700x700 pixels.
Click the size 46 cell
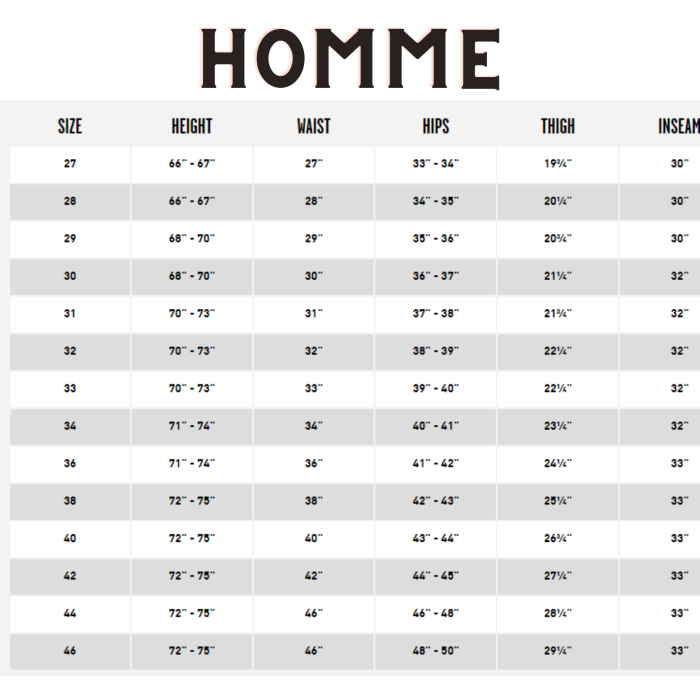(x=70, y=652)
